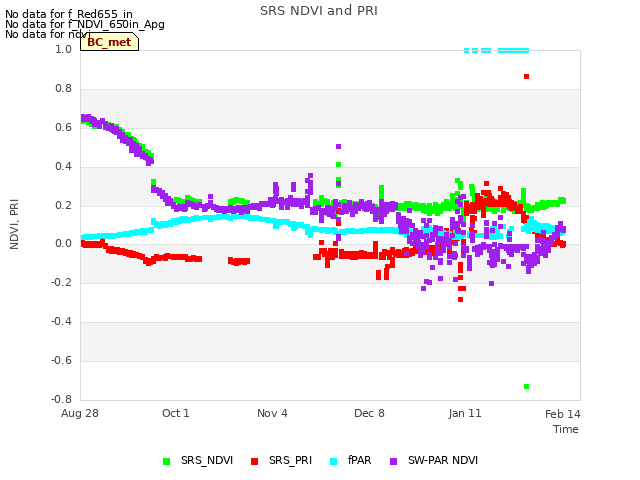Click the No data for f_Red655_in message
Viewport: 640px width, 480px height.
pyautogui.click(x=69, y=14)
